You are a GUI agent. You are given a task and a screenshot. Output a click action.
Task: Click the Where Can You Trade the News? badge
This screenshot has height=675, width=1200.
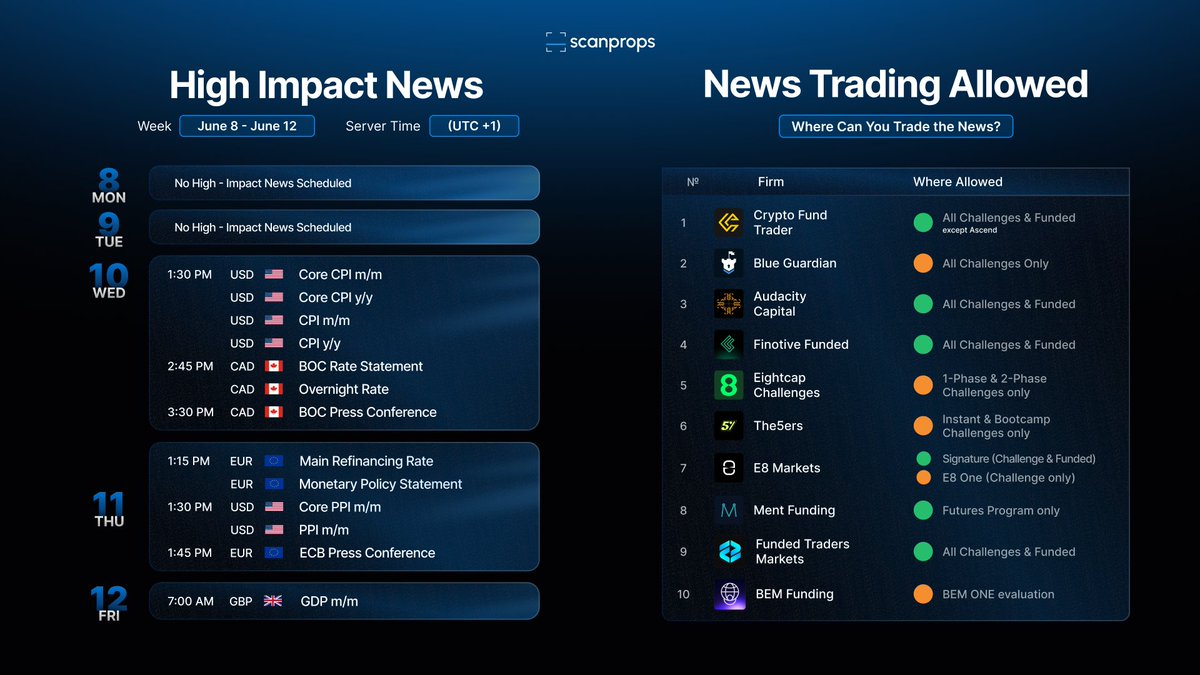(896, 127)
